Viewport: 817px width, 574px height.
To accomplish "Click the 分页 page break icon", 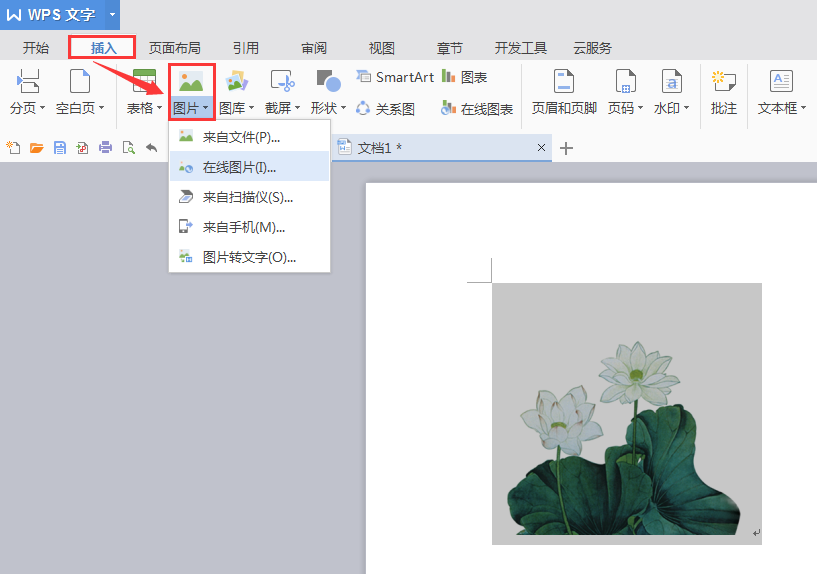I will (x=28, y=81).
